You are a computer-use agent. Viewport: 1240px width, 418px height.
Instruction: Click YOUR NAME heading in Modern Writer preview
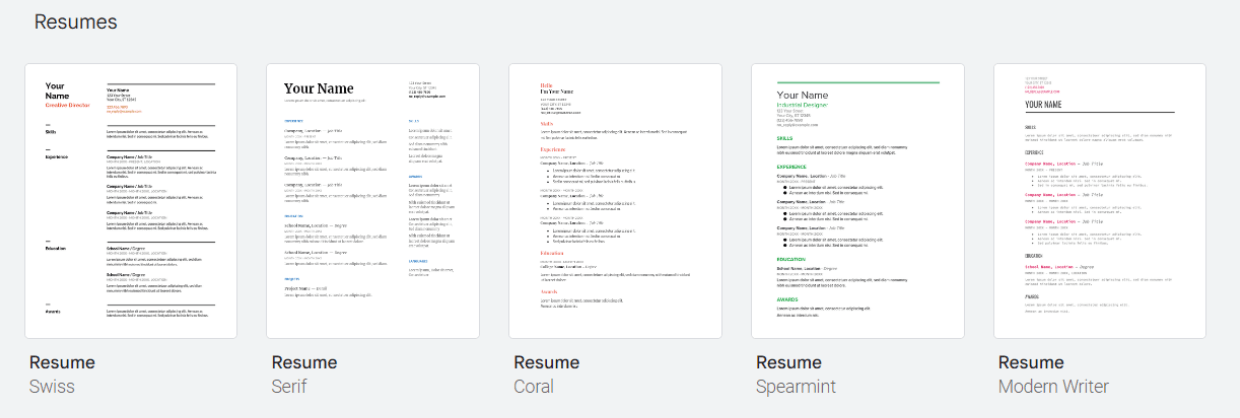tap(1043, 104)
